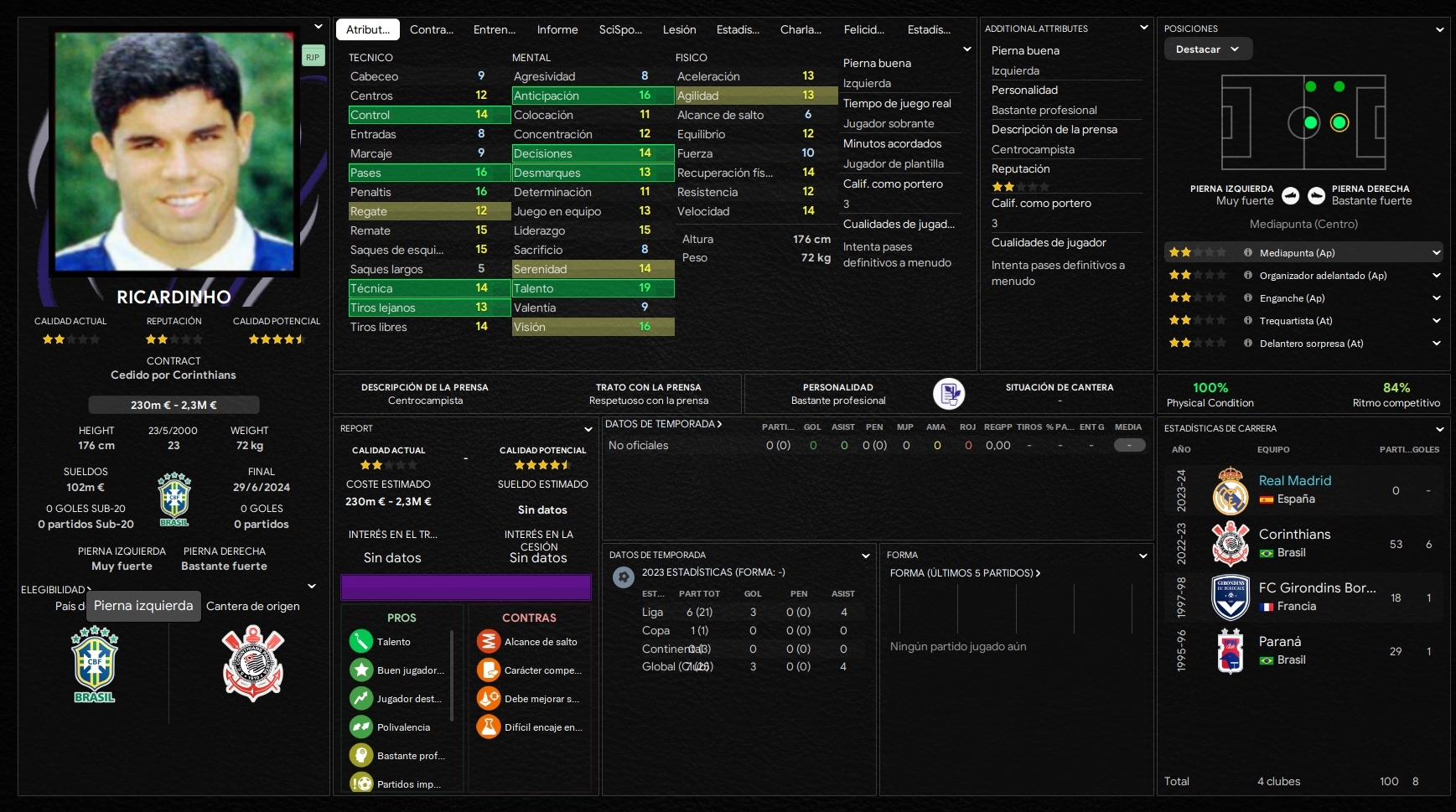This screenshot has height=812, width=1456.
Task: Click the info icon beside Organizador adelantado (Ap)
Action: [x=1248, y=275]
